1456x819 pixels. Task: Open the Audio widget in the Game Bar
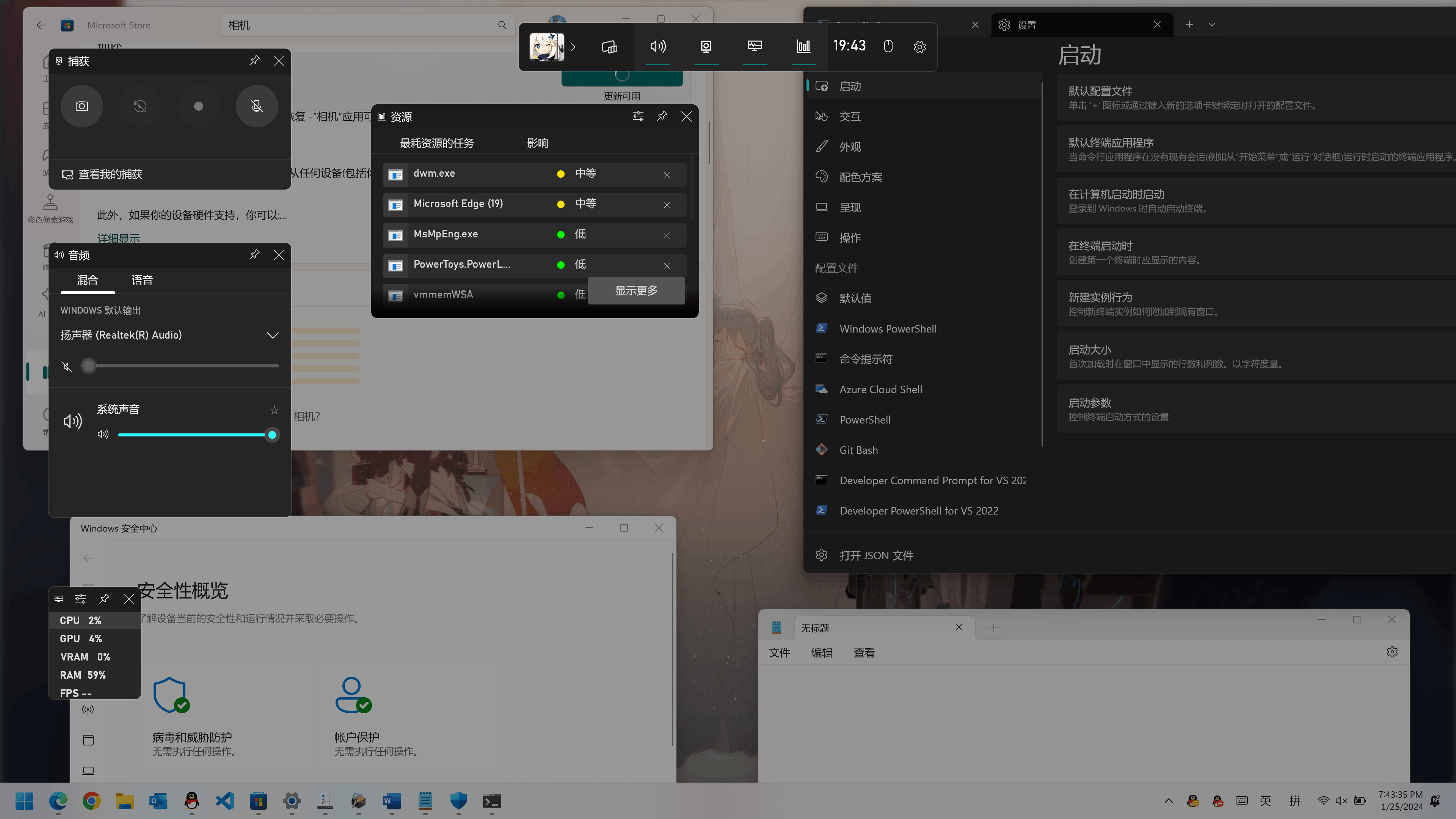[x=657, y=46]
